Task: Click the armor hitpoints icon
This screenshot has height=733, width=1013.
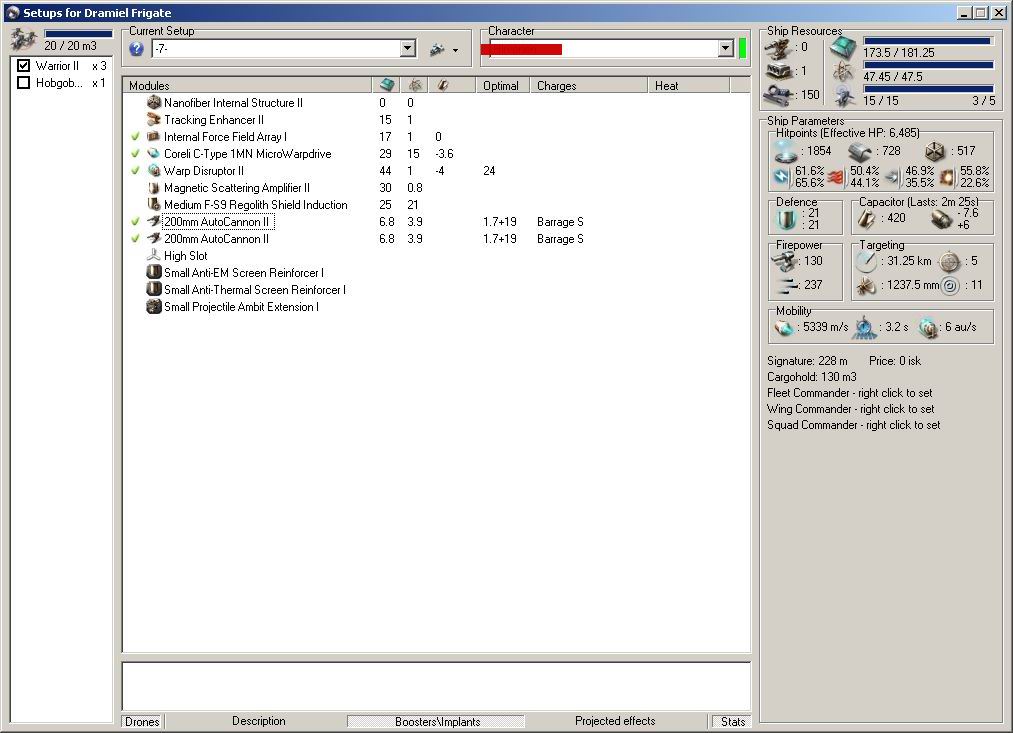Action: click(860, 152)
